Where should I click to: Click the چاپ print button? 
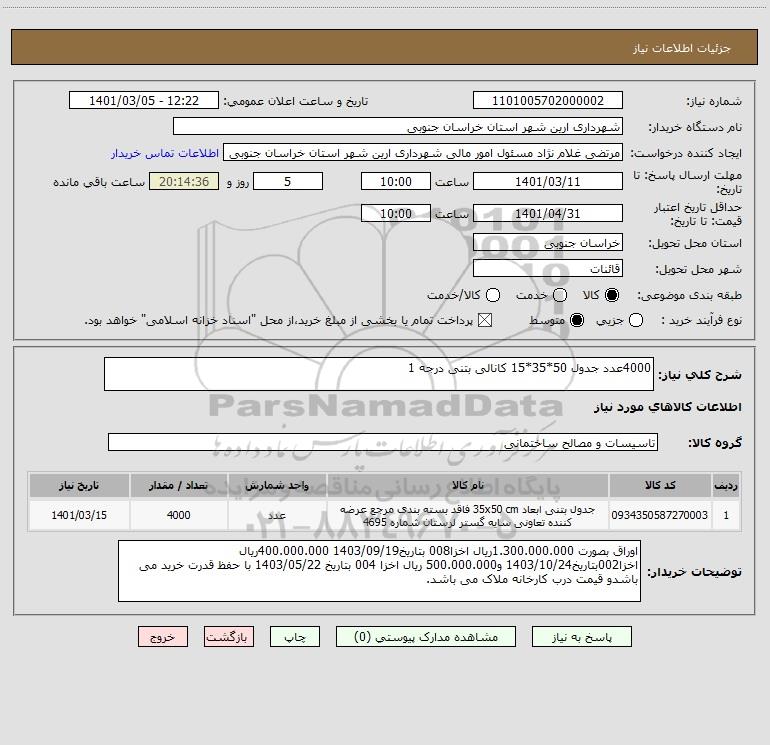[x=295, y=637]
